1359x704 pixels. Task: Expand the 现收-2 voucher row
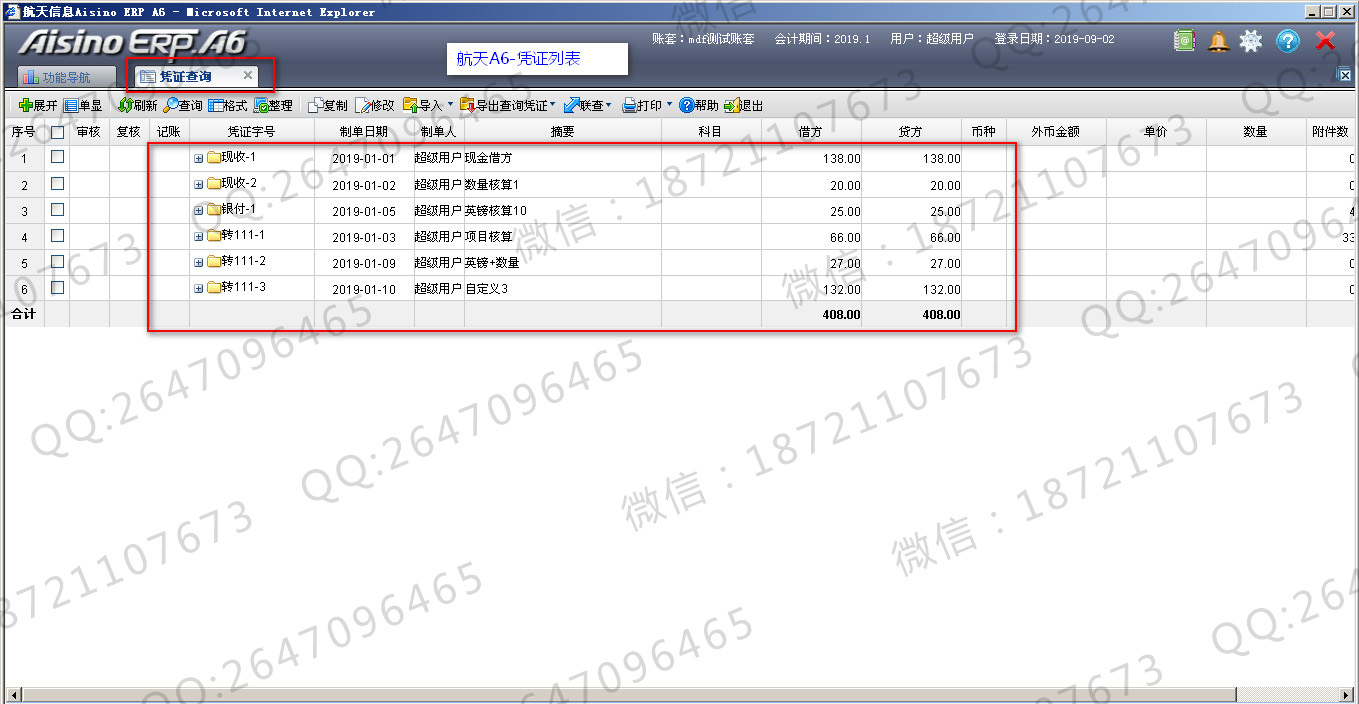tap(198, 184)
